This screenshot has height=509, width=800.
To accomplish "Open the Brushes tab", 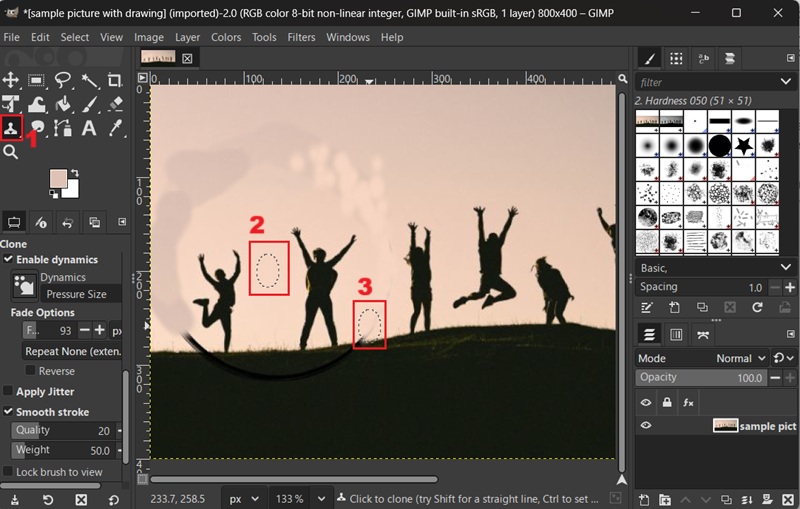I will click(649, 59).
